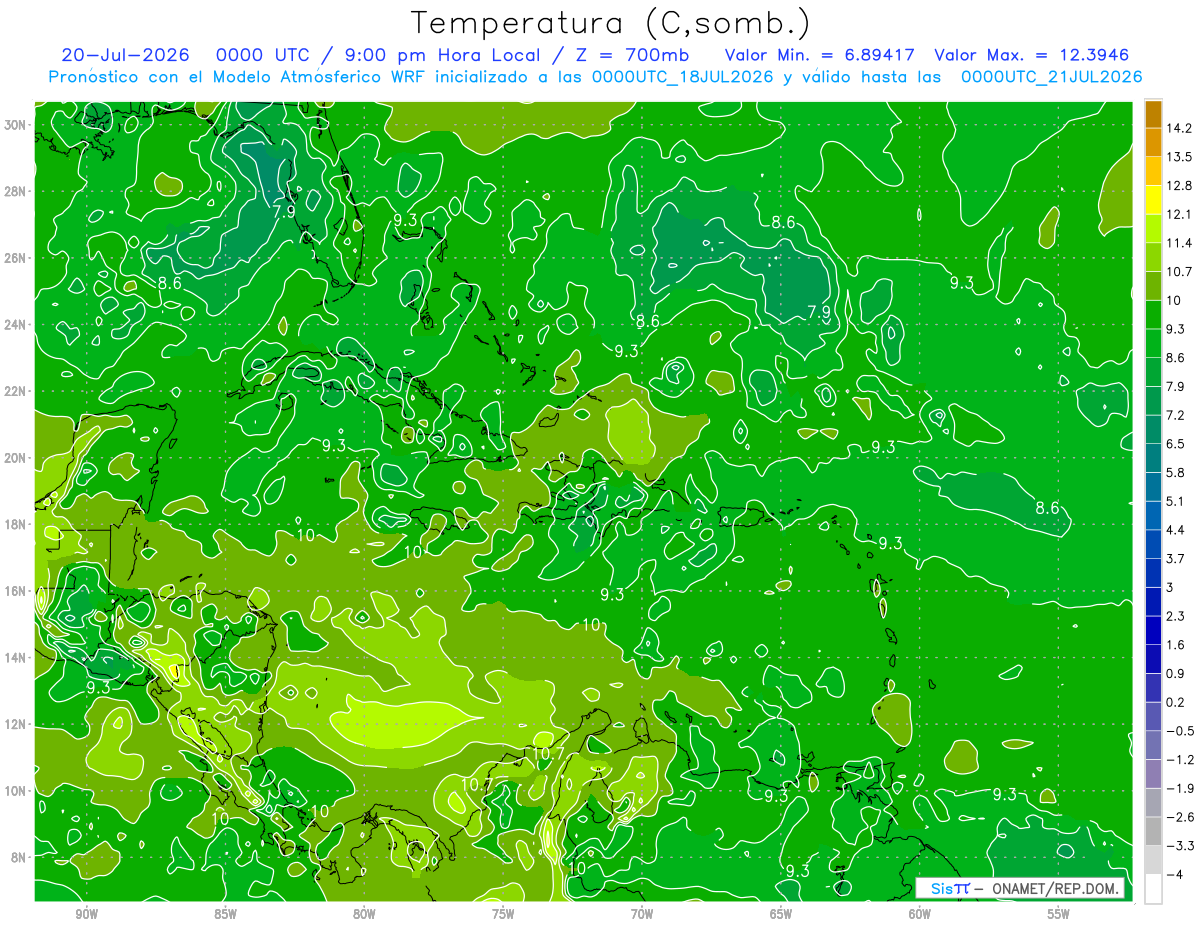Click the -1.2 label on the color scale
This screenshot has width=1200, height=927.
point(1179,760)
